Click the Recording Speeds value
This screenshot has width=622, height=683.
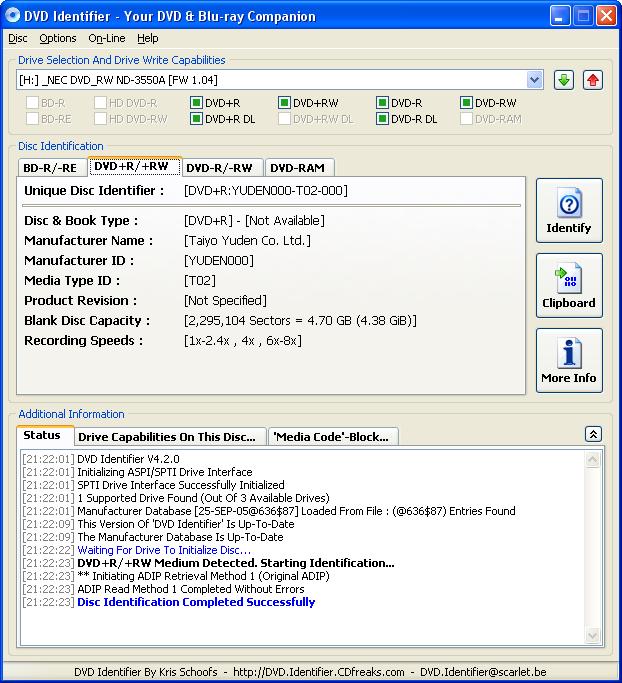click(243, 341)
